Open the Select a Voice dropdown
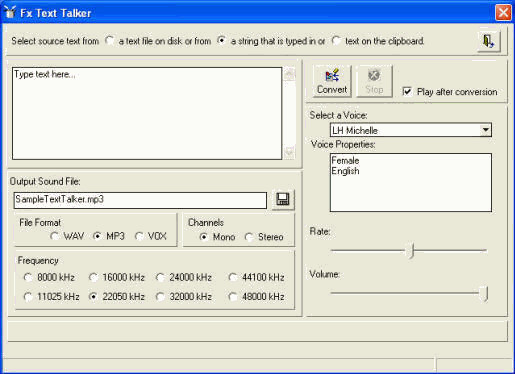The image size is (515, 374). tap(486, 130)
